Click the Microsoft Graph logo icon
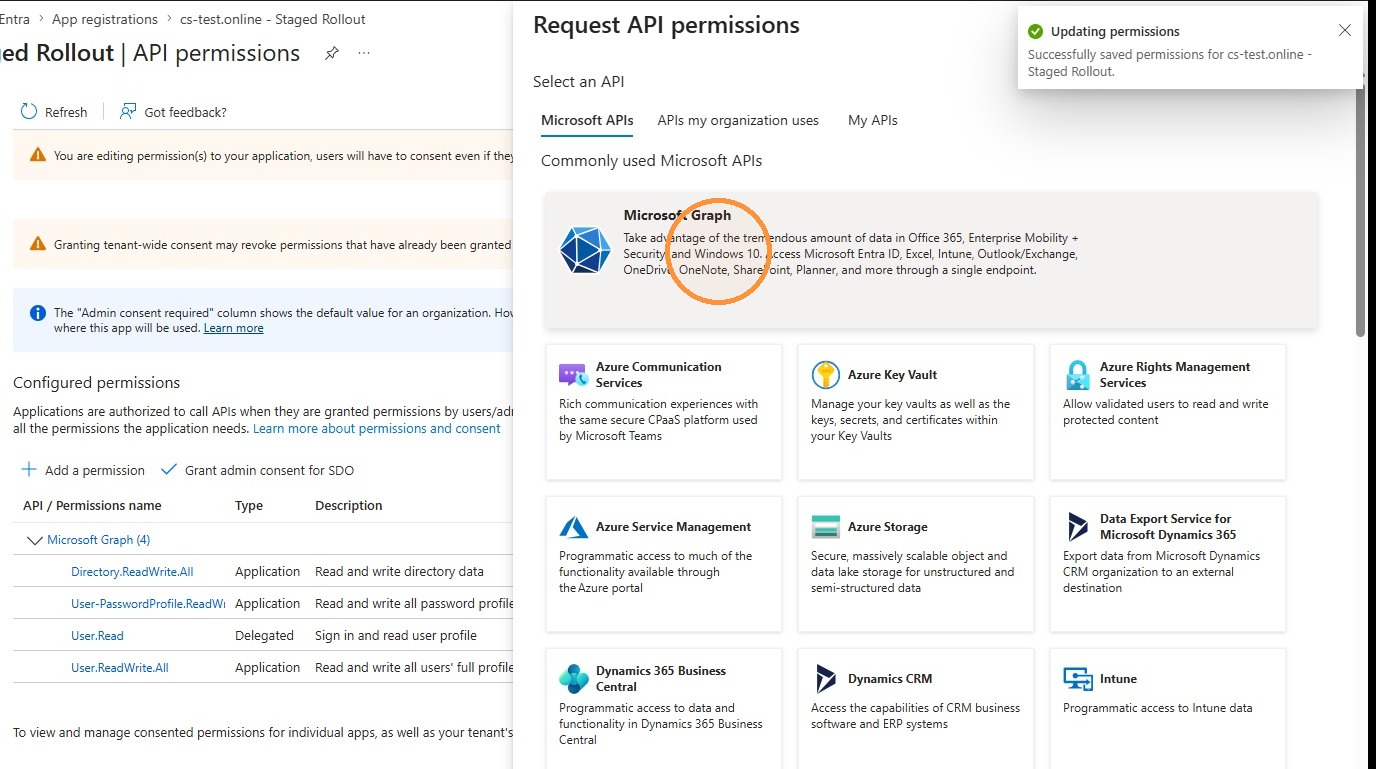The image size is (1376, 769). pyautogui.click(x=585, y=250)
